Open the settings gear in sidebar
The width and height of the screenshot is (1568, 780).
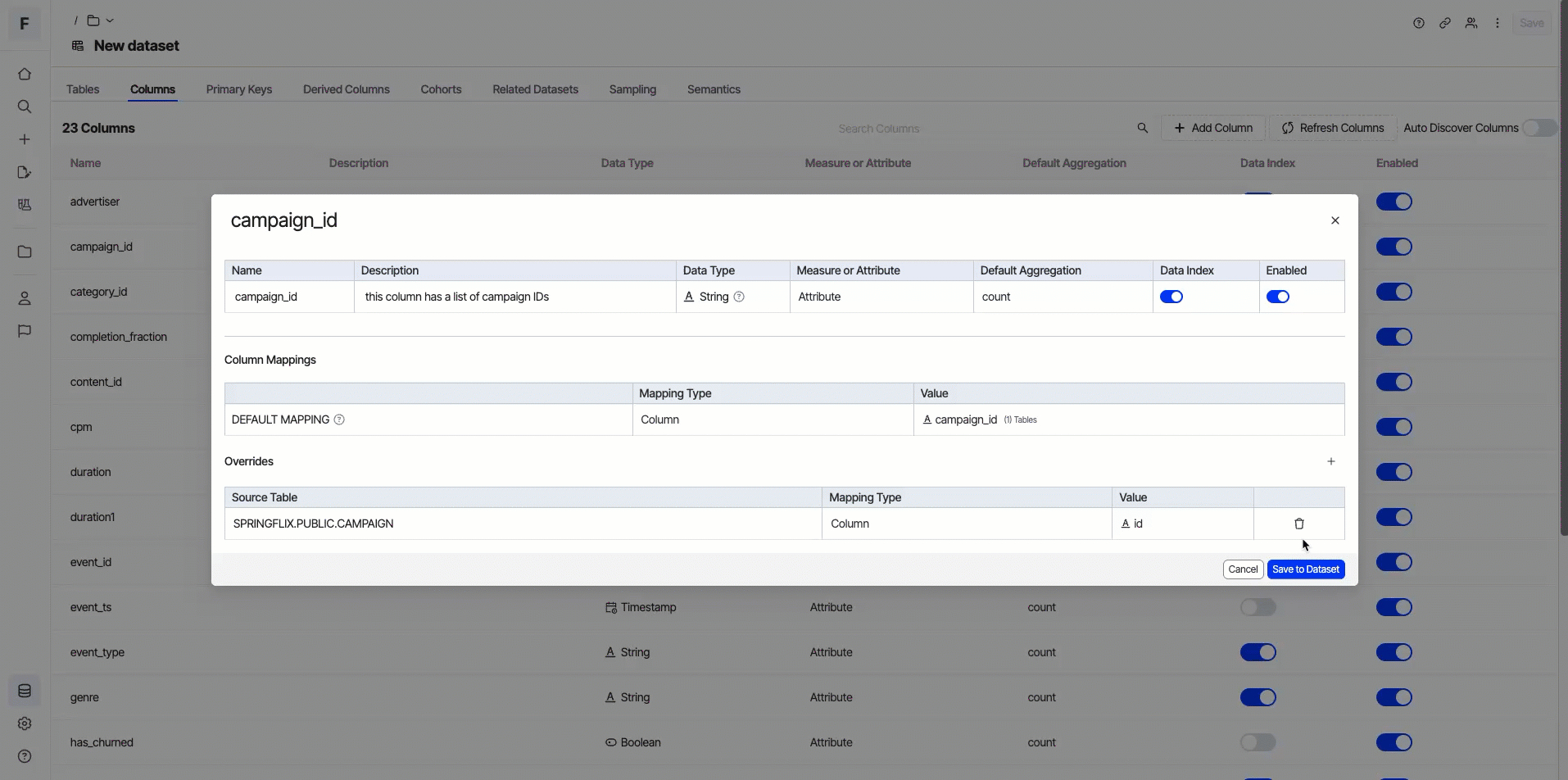point(25,723)
